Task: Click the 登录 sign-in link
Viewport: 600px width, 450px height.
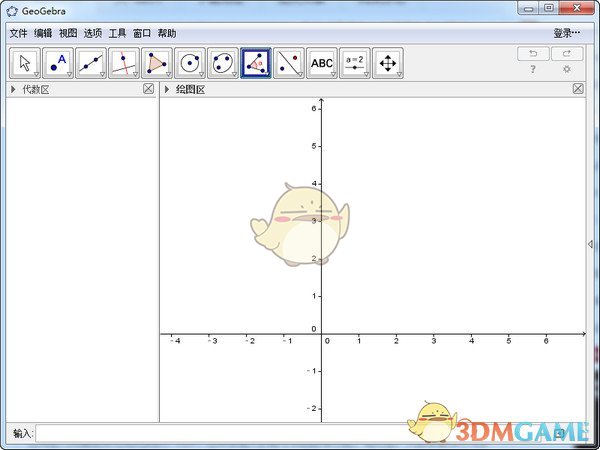Action: tap(567, 34)
